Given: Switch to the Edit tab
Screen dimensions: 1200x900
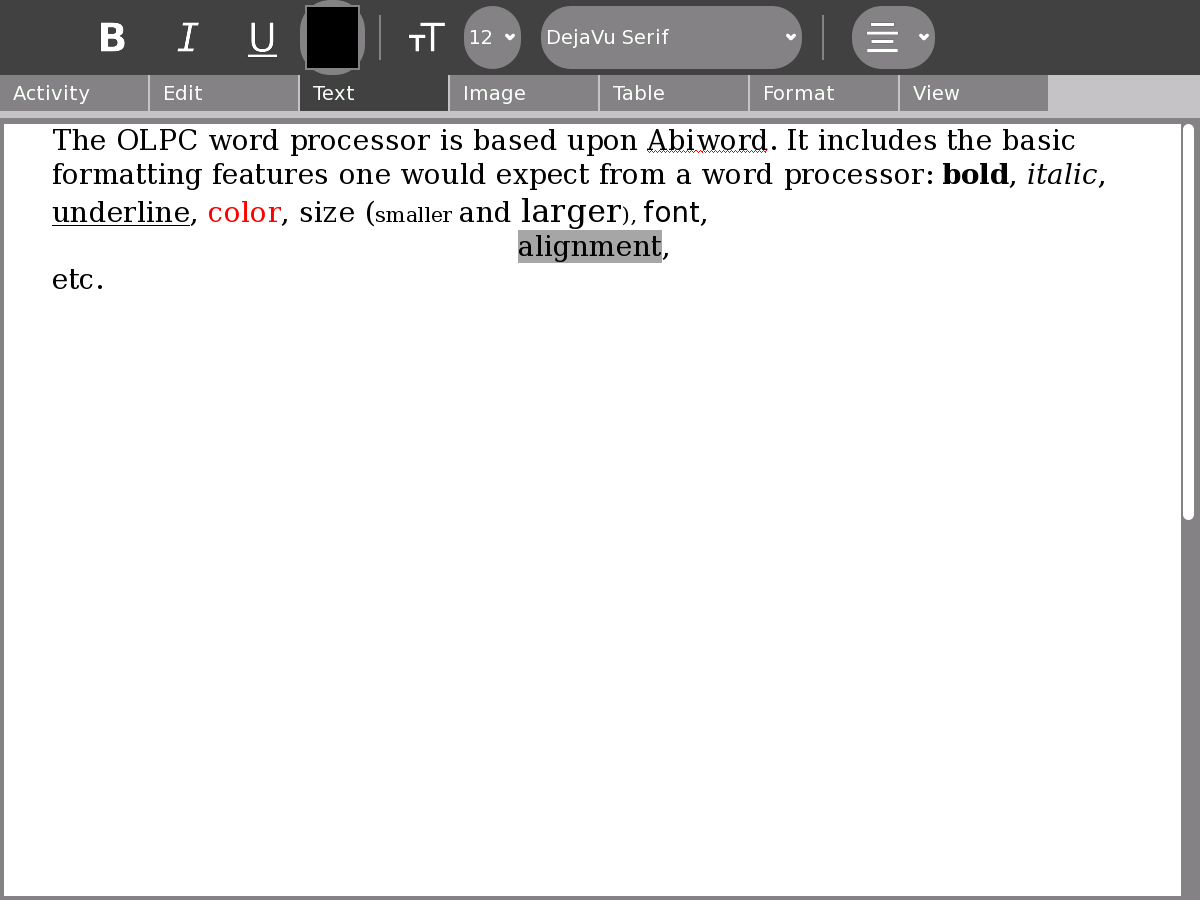Looking at the screenshot, I should (224, 93).
